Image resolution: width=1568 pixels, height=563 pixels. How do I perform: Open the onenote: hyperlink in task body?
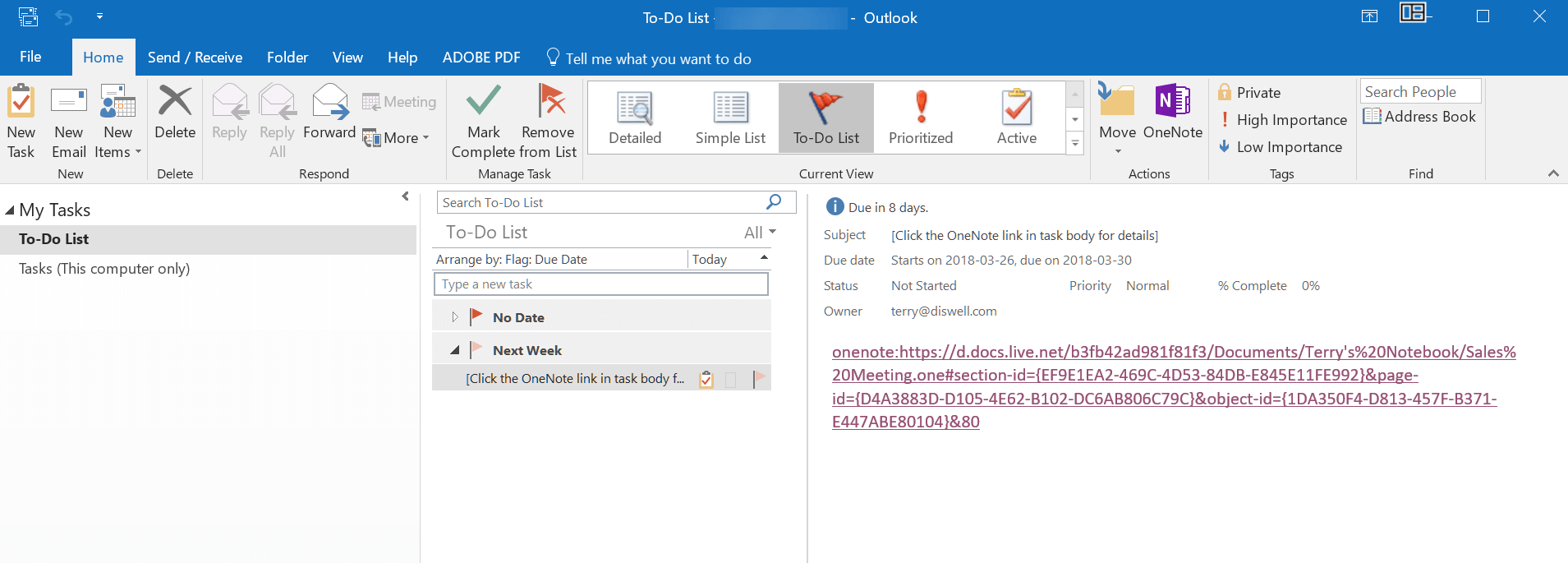(x=1174, y=386)
